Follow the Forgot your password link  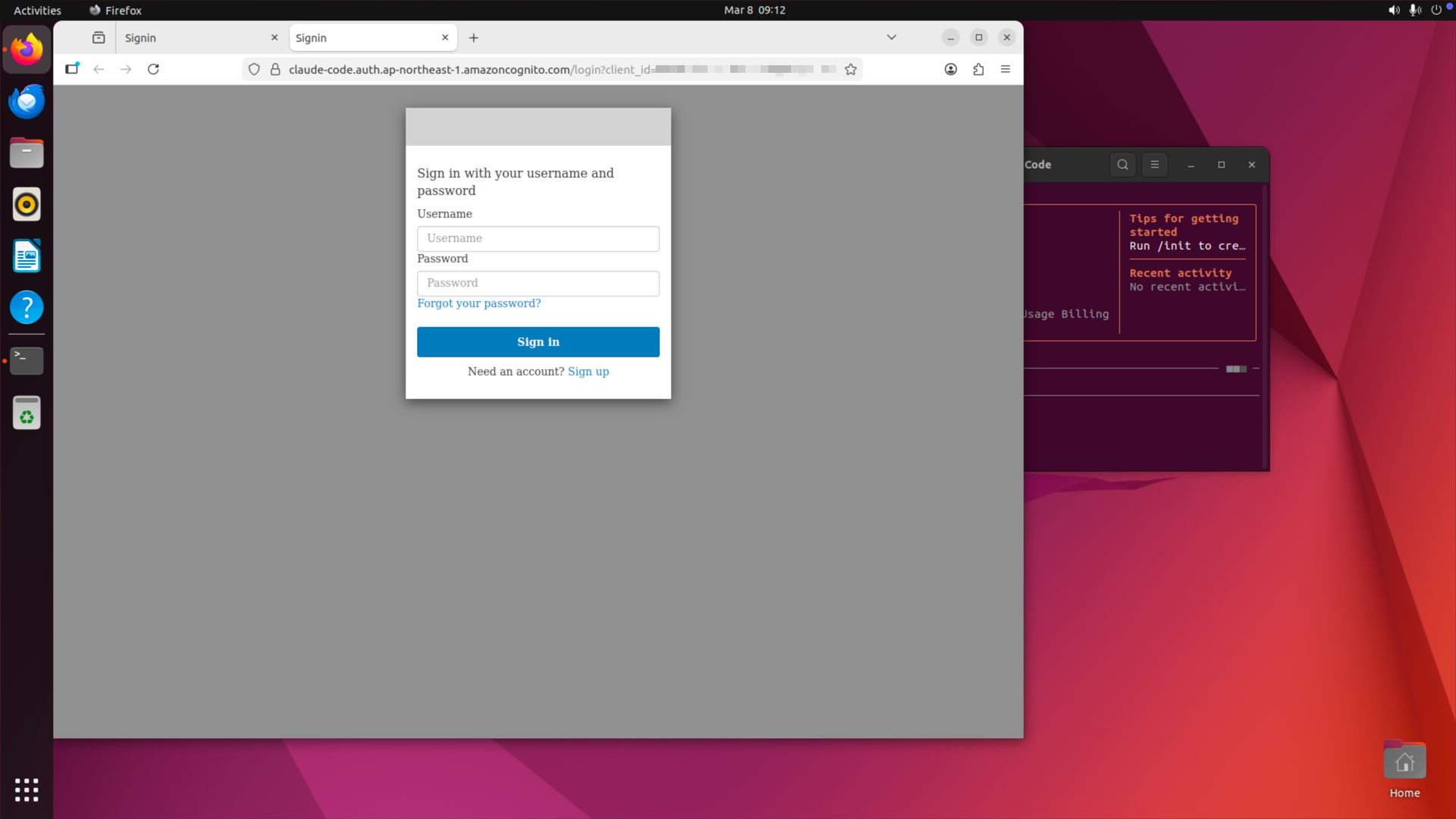pos(479,303)
